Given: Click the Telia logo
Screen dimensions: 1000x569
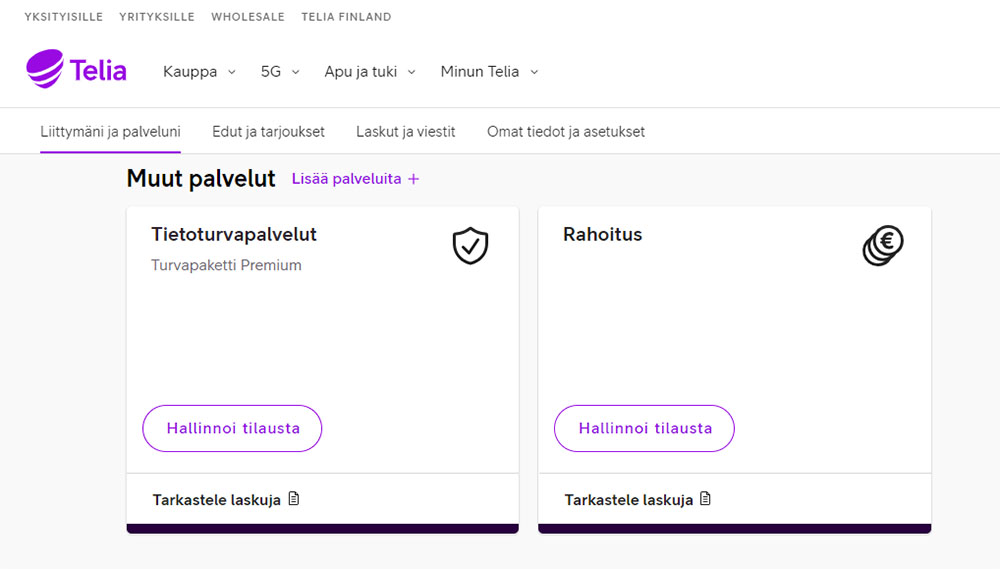Looking at the screenshot, I should point(76,69).
